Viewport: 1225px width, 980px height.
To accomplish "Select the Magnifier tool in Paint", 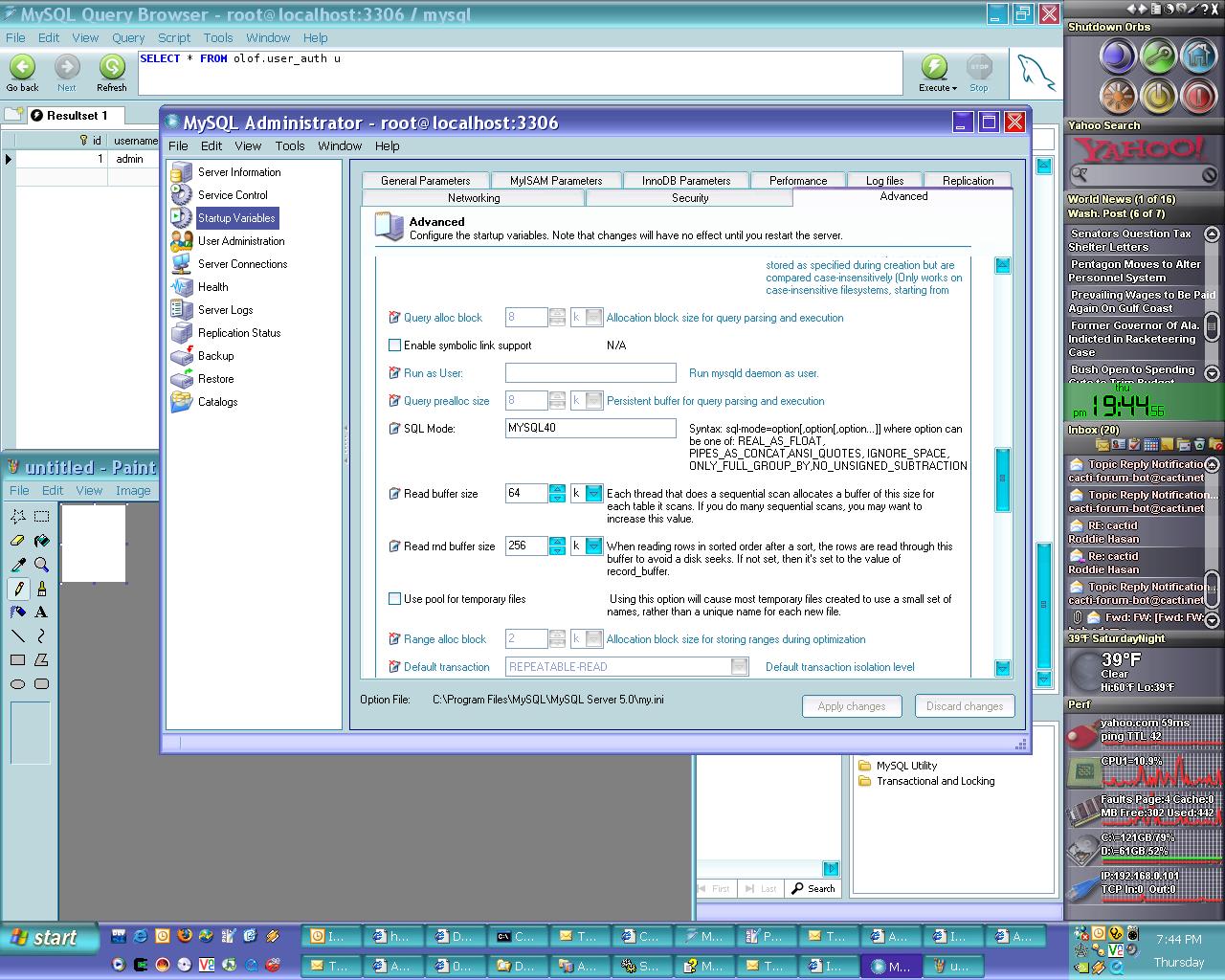I will click(41, 565).
